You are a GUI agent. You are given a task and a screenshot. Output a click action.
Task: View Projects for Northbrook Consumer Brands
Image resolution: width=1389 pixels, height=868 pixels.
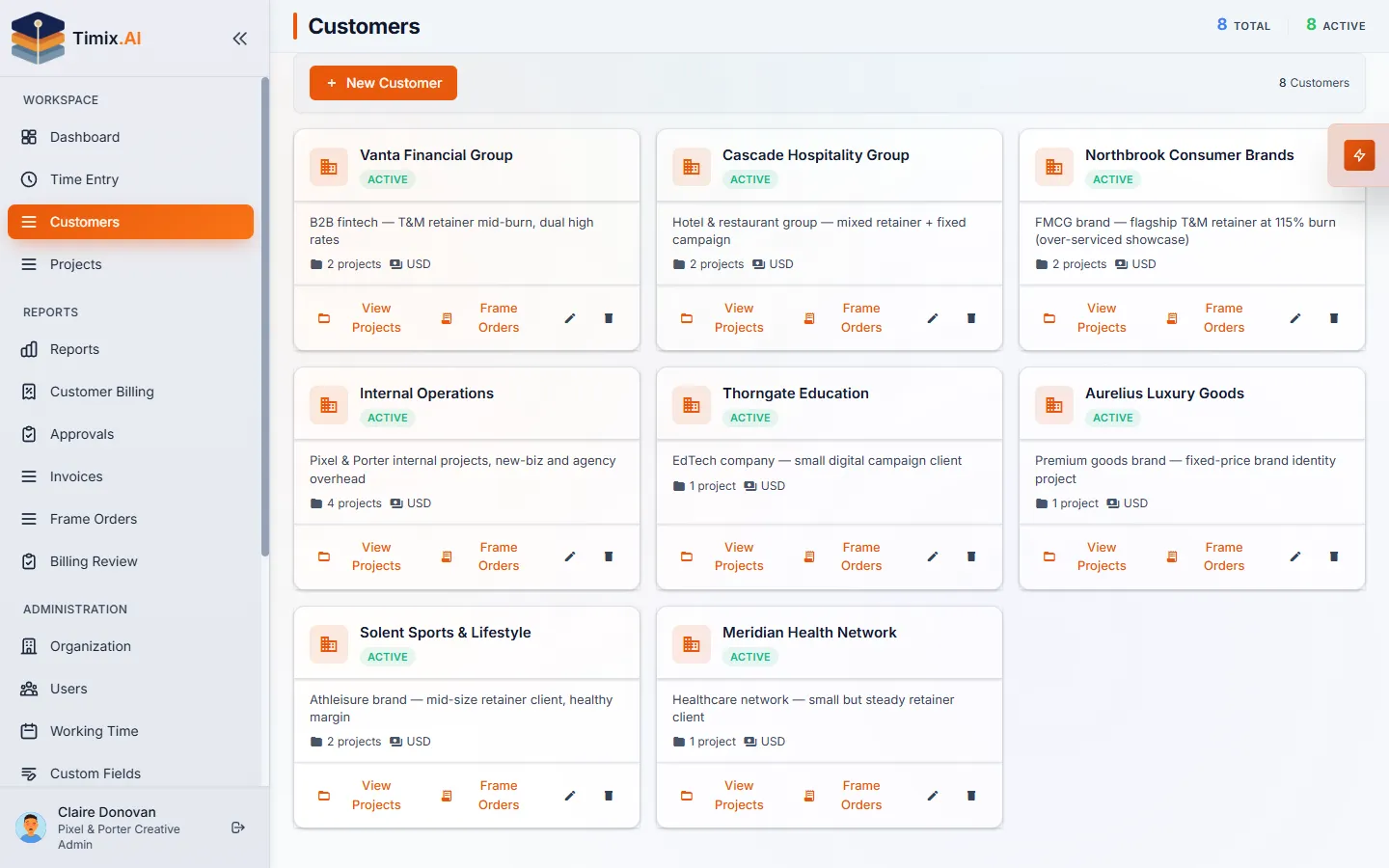(1086, 318)
